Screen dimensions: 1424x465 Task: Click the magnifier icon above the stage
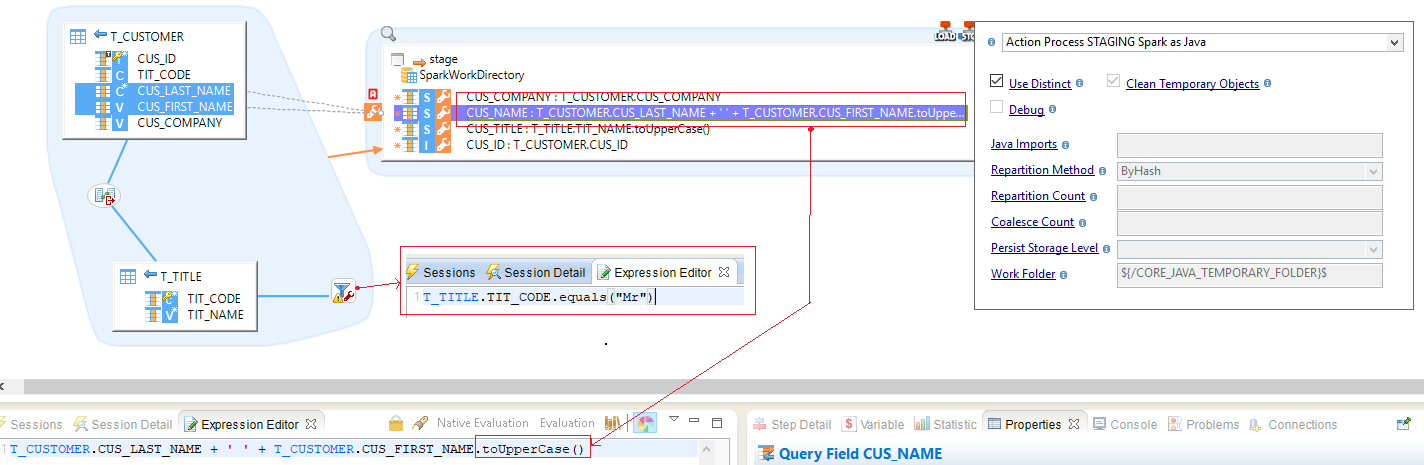(388, 34)
